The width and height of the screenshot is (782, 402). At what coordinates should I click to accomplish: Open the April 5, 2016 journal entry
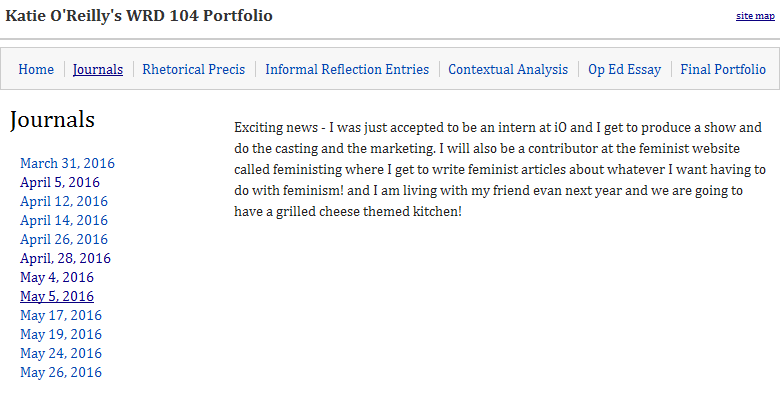pos(60,182)
